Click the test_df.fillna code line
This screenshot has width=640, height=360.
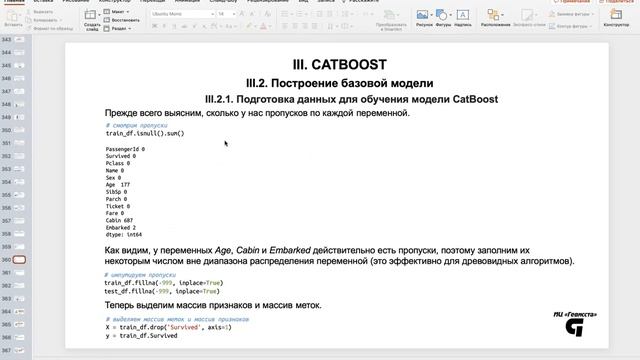coord(162,291)
